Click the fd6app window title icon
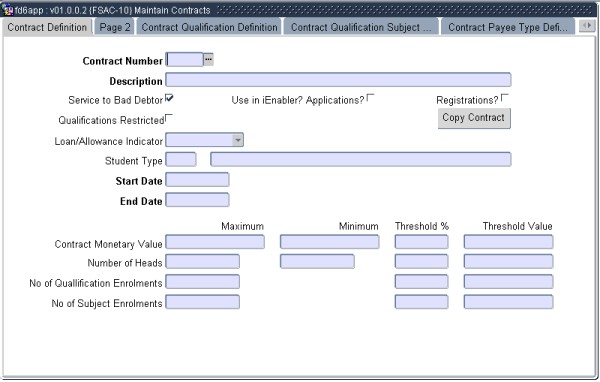600x382 pixels. click(x=7, y=10)
